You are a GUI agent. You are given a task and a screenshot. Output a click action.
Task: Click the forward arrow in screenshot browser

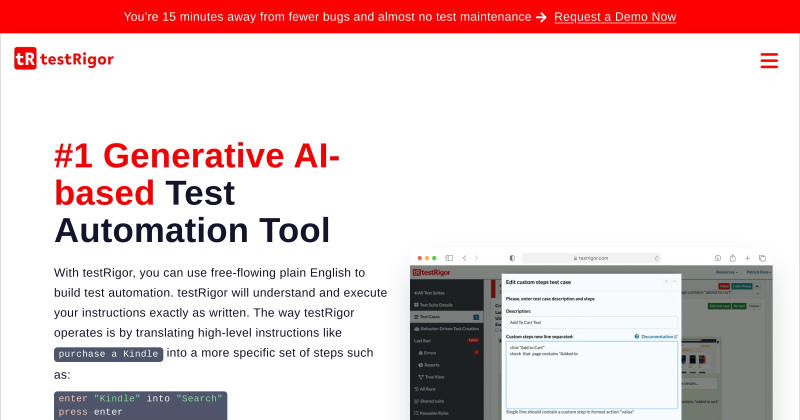click(x=477, y=258)
